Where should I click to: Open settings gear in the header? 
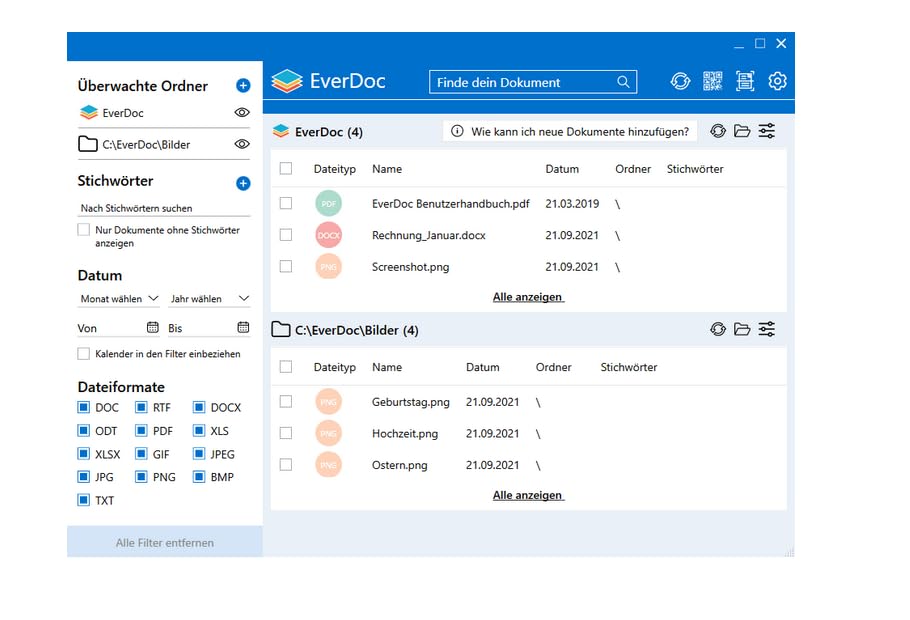[x=778, y=81]
